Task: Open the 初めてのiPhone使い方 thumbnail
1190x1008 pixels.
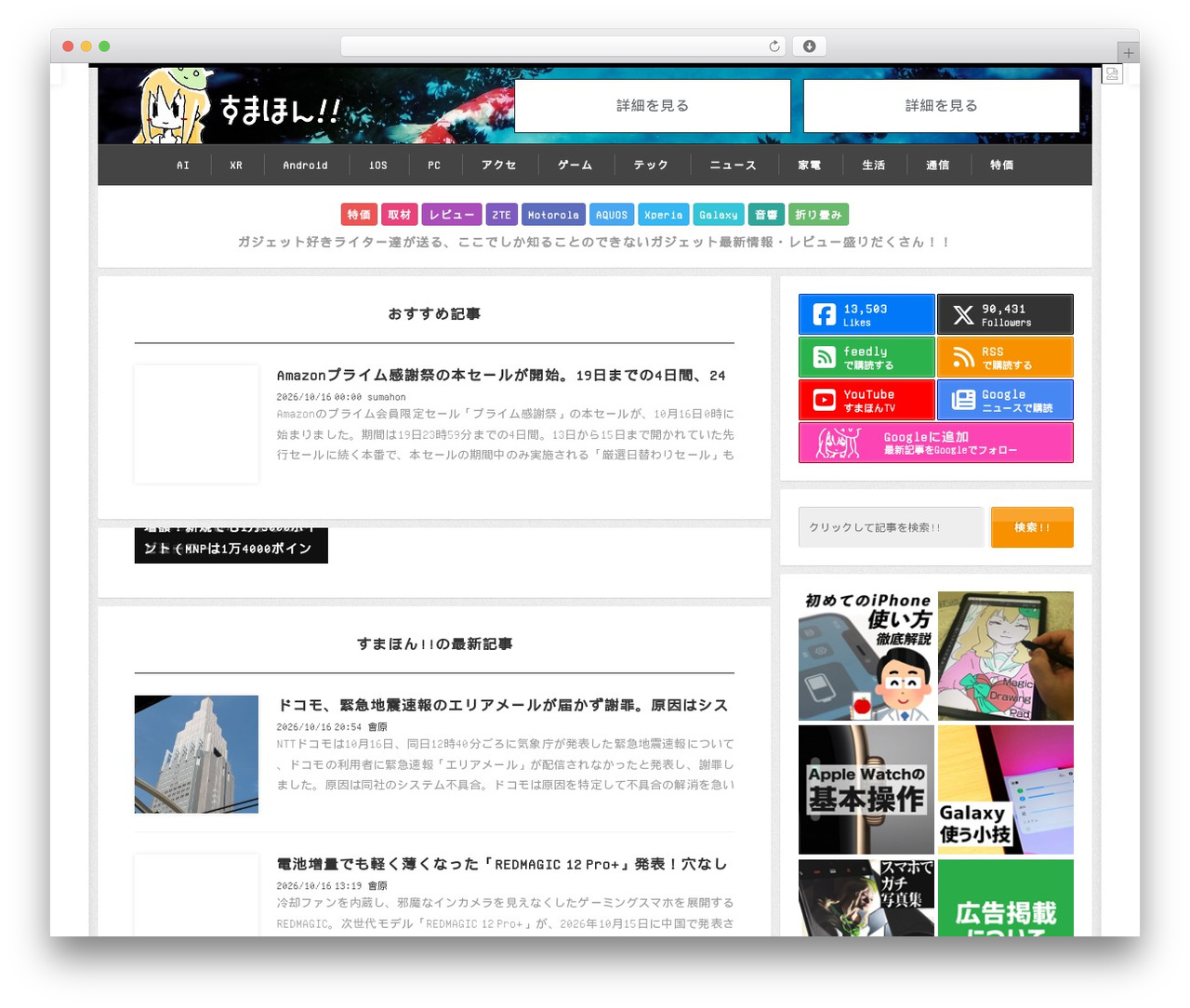Action: 866,656
